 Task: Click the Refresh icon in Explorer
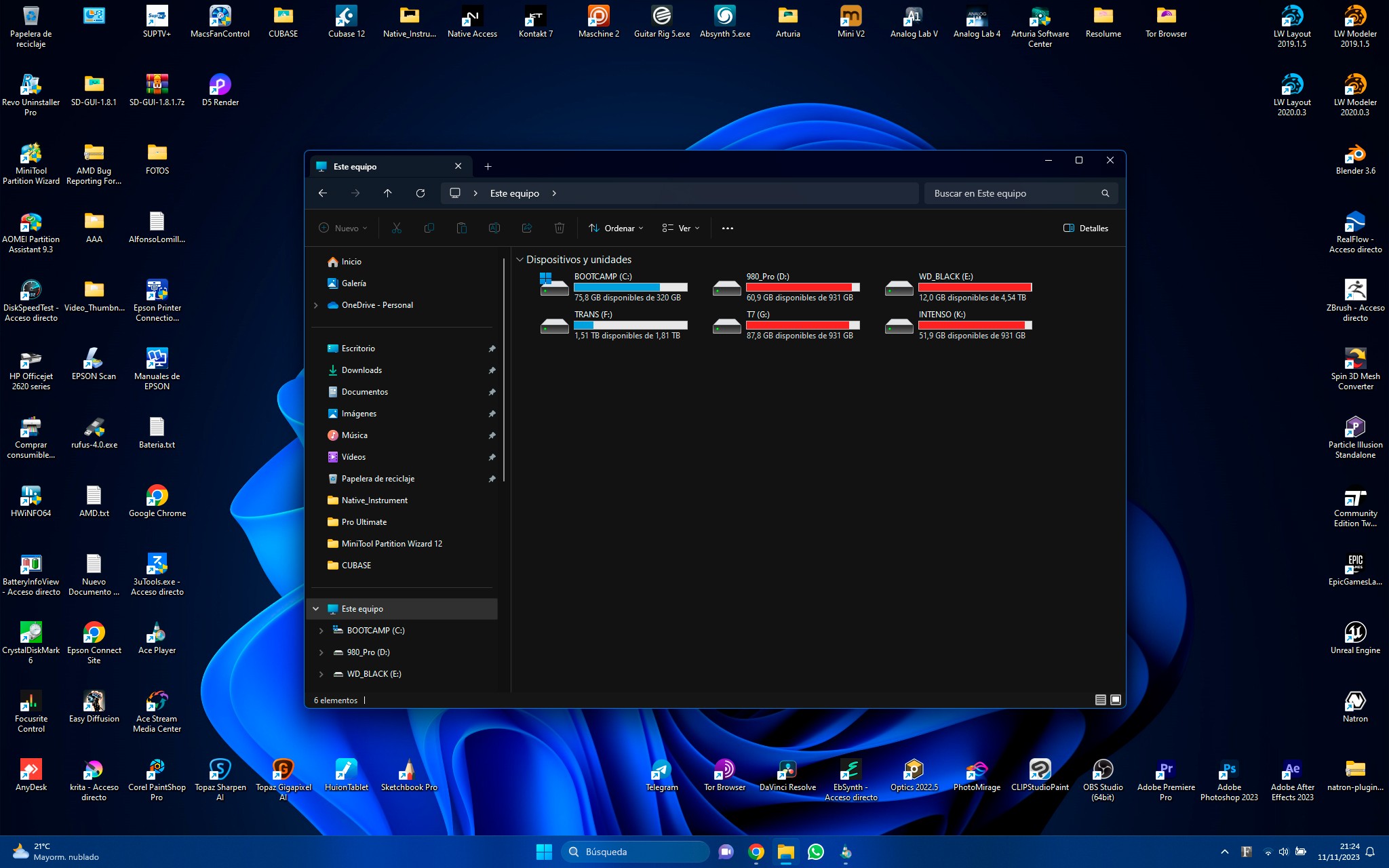click(x=420, y=193)
